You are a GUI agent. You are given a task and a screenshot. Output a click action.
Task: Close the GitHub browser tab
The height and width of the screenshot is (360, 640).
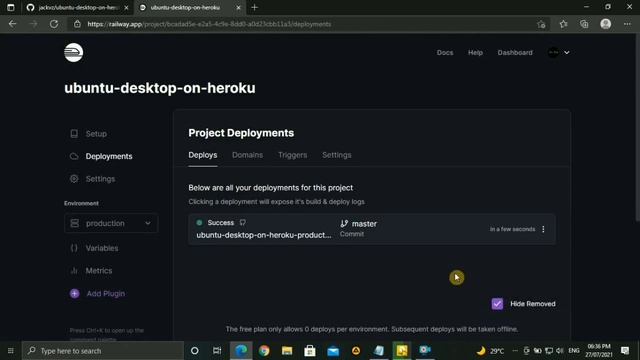pos(126,7)
